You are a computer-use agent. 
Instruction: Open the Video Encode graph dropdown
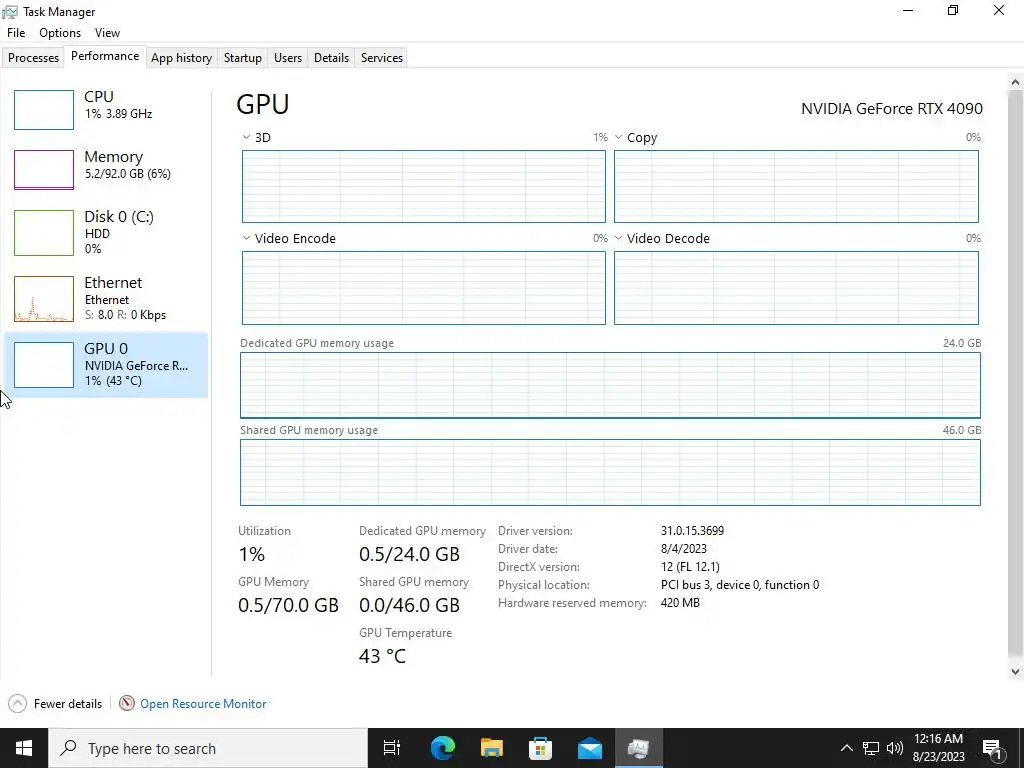click(x=246, y=238)
